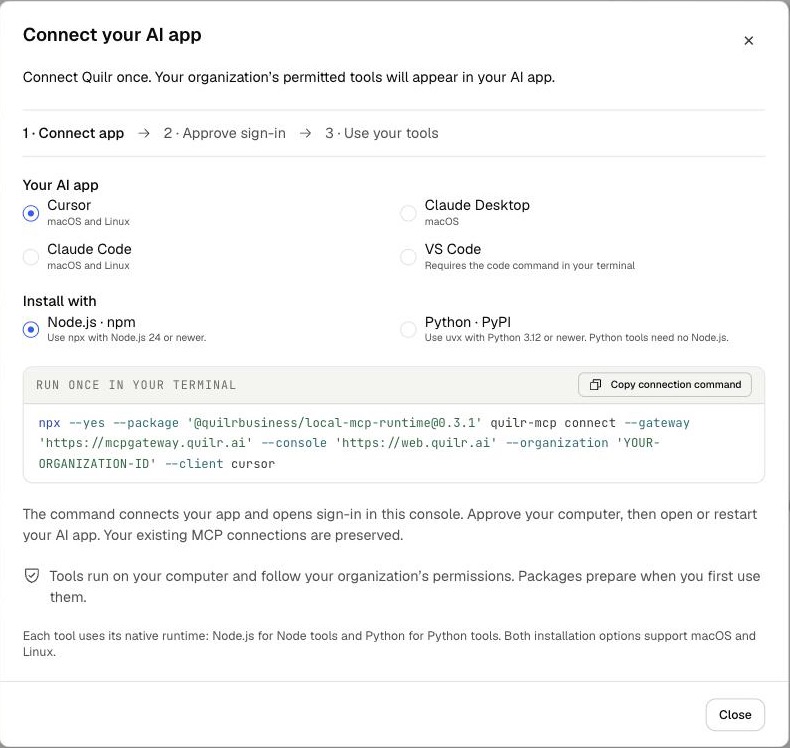
Task: Click the 'RUN ONCE IN YOUR TERMINAL' header label
Action: [x=136, y=385]
